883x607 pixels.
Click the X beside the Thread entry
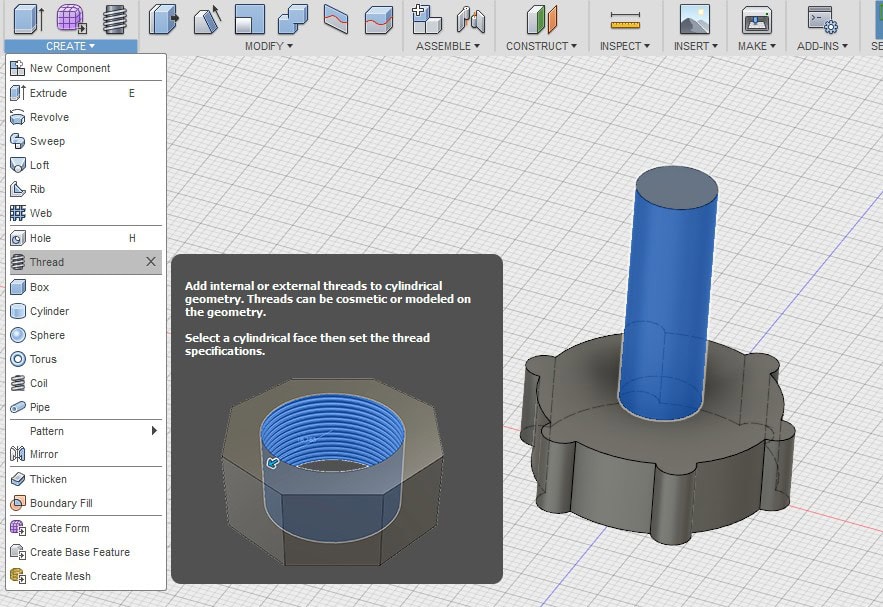pyautogui.click(x=151, y=262)
